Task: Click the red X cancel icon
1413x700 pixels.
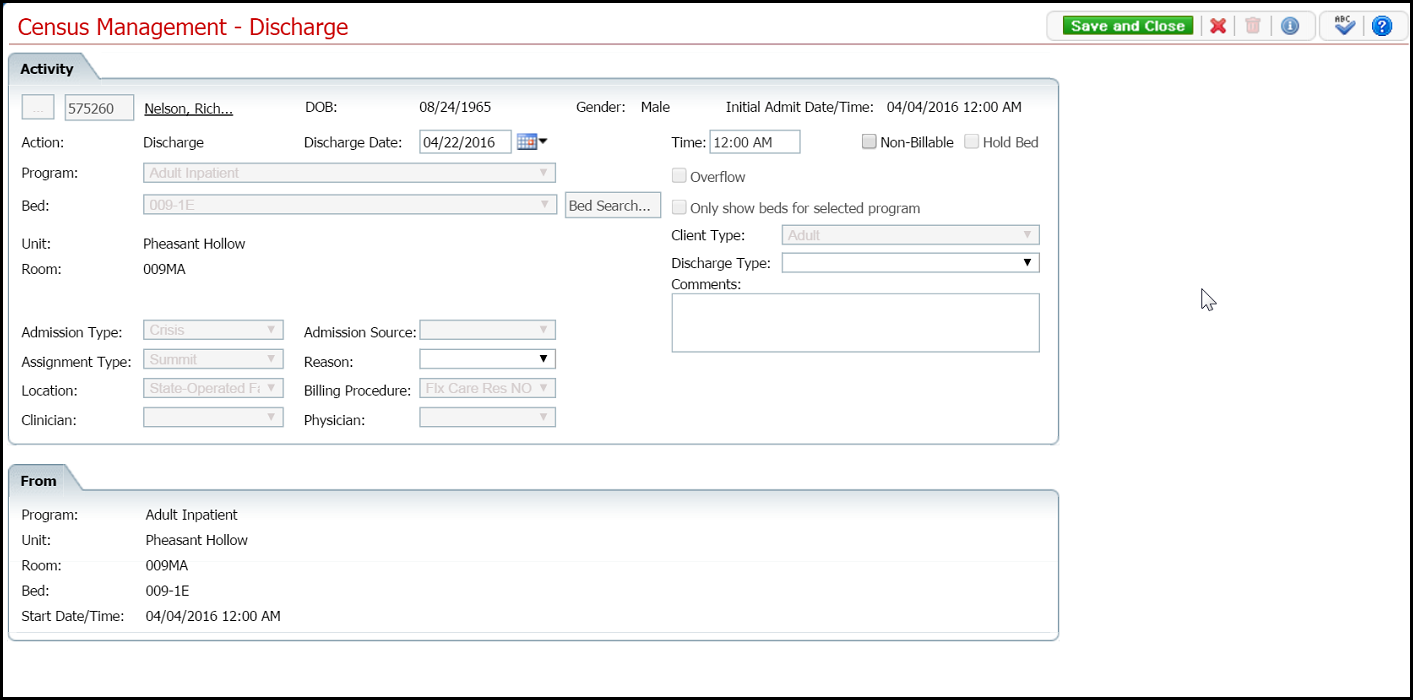Action: click(x=1218, y=26)
